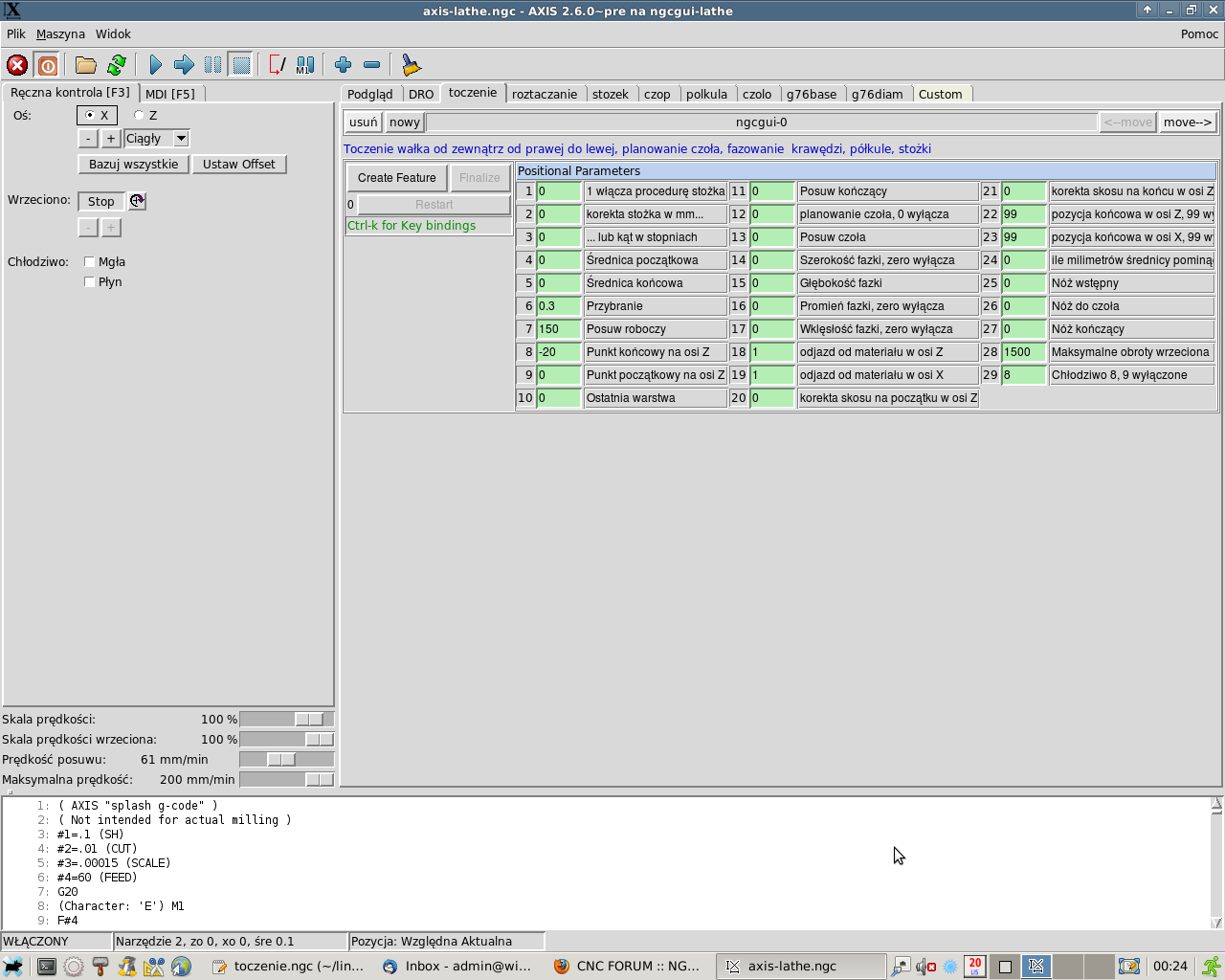Viewport: 1225px width, 980px height.
Task: Open the stozek tab
Action: pyautogui.click(x=611, y=94)
